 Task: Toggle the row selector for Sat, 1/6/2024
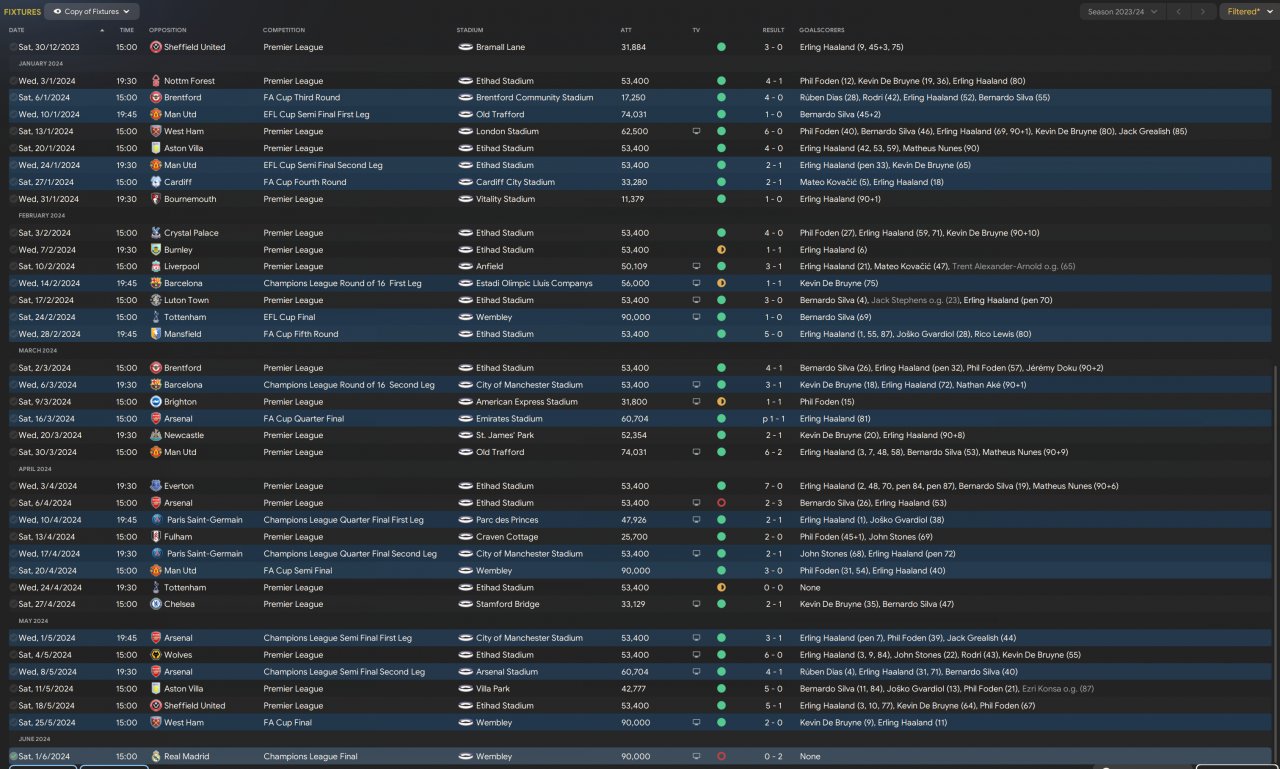(x=13, y=757)
